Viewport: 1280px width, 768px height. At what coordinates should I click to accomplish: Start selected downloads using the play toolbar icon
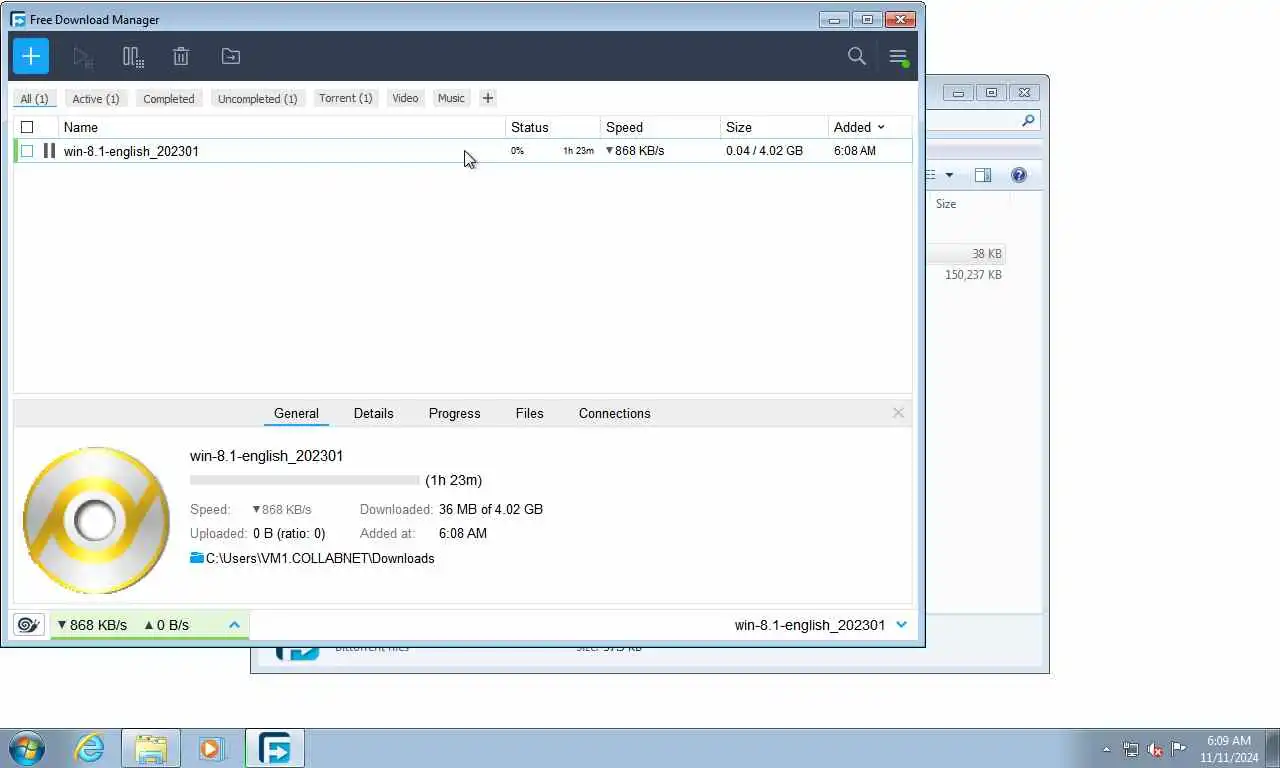(x=84, y=57)
